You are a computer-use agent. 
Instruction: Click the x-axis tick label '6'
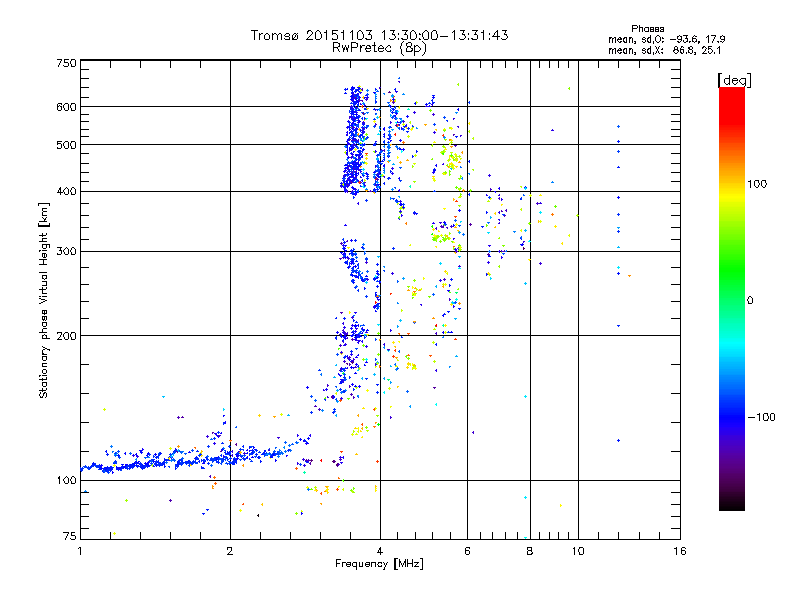467,551
